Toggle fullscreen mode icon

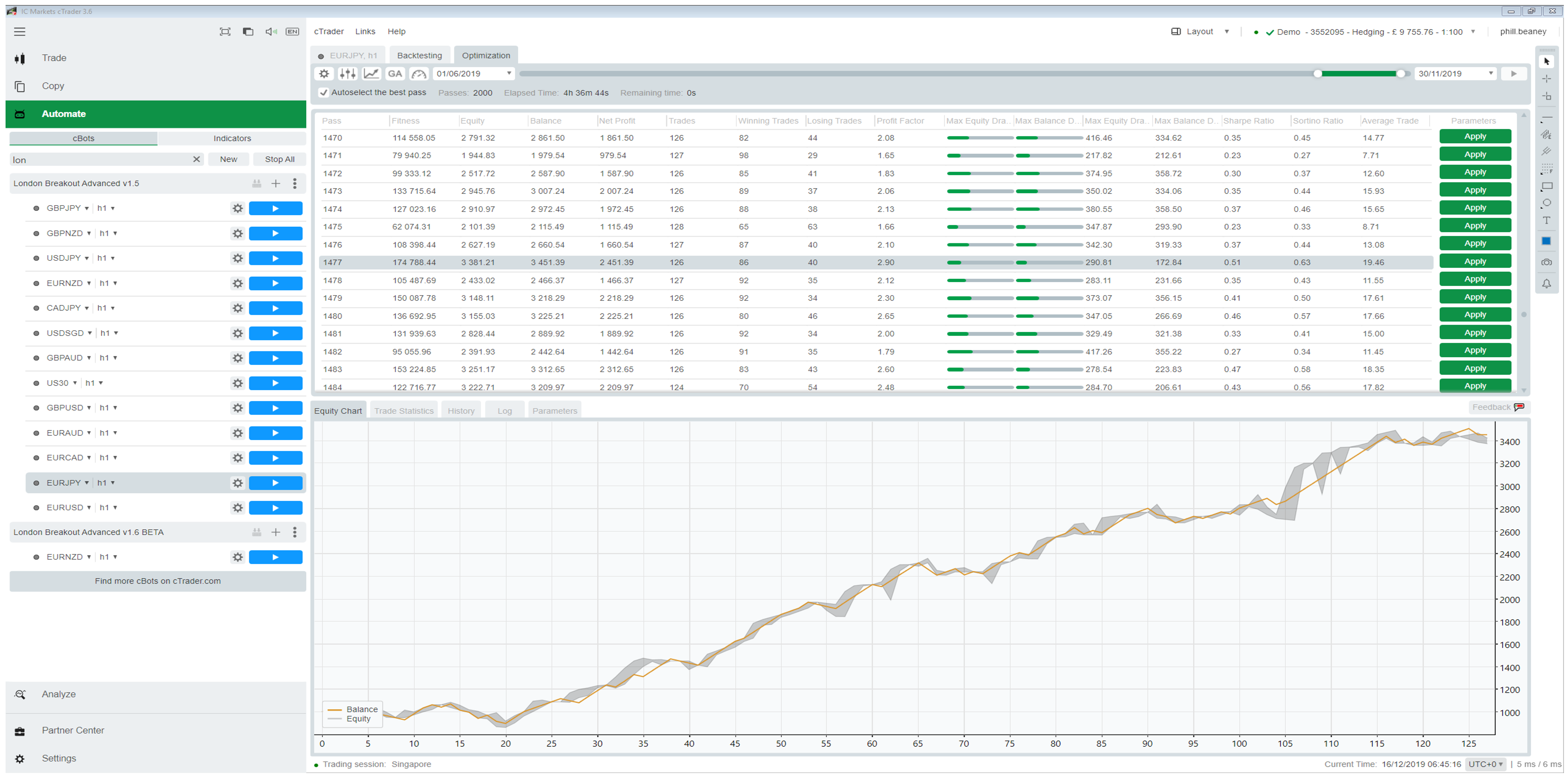[225, 32]
